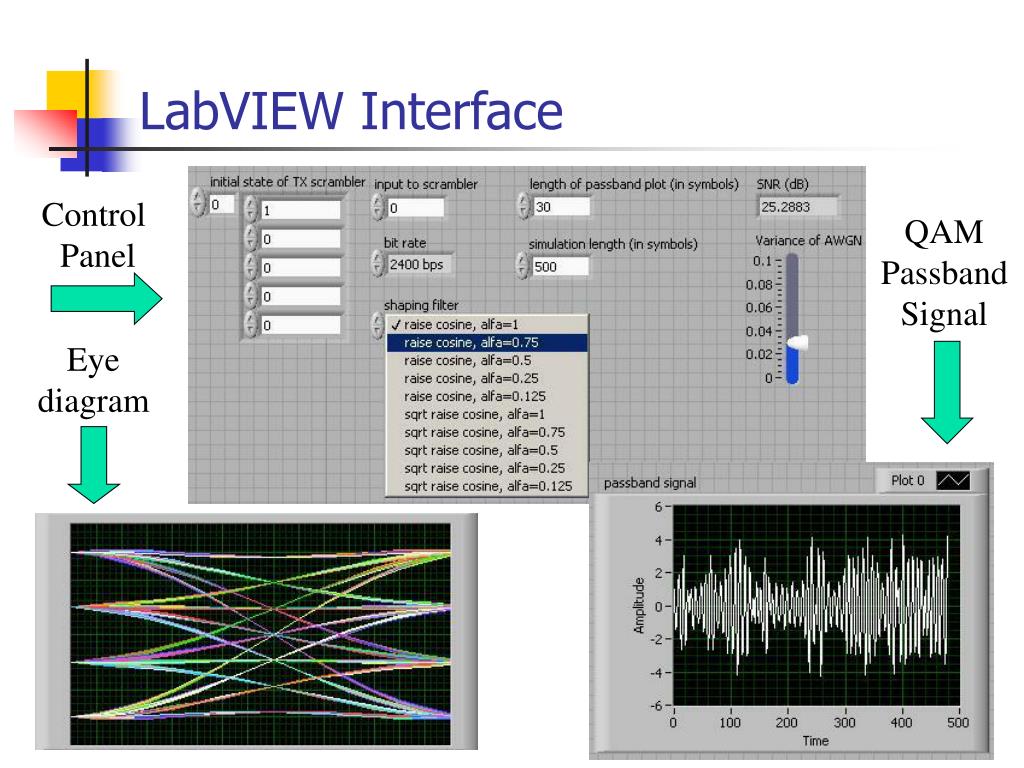1024x768 pixels.
Task: Focus the second scrambler state field
Action: (x=300, y=239)
